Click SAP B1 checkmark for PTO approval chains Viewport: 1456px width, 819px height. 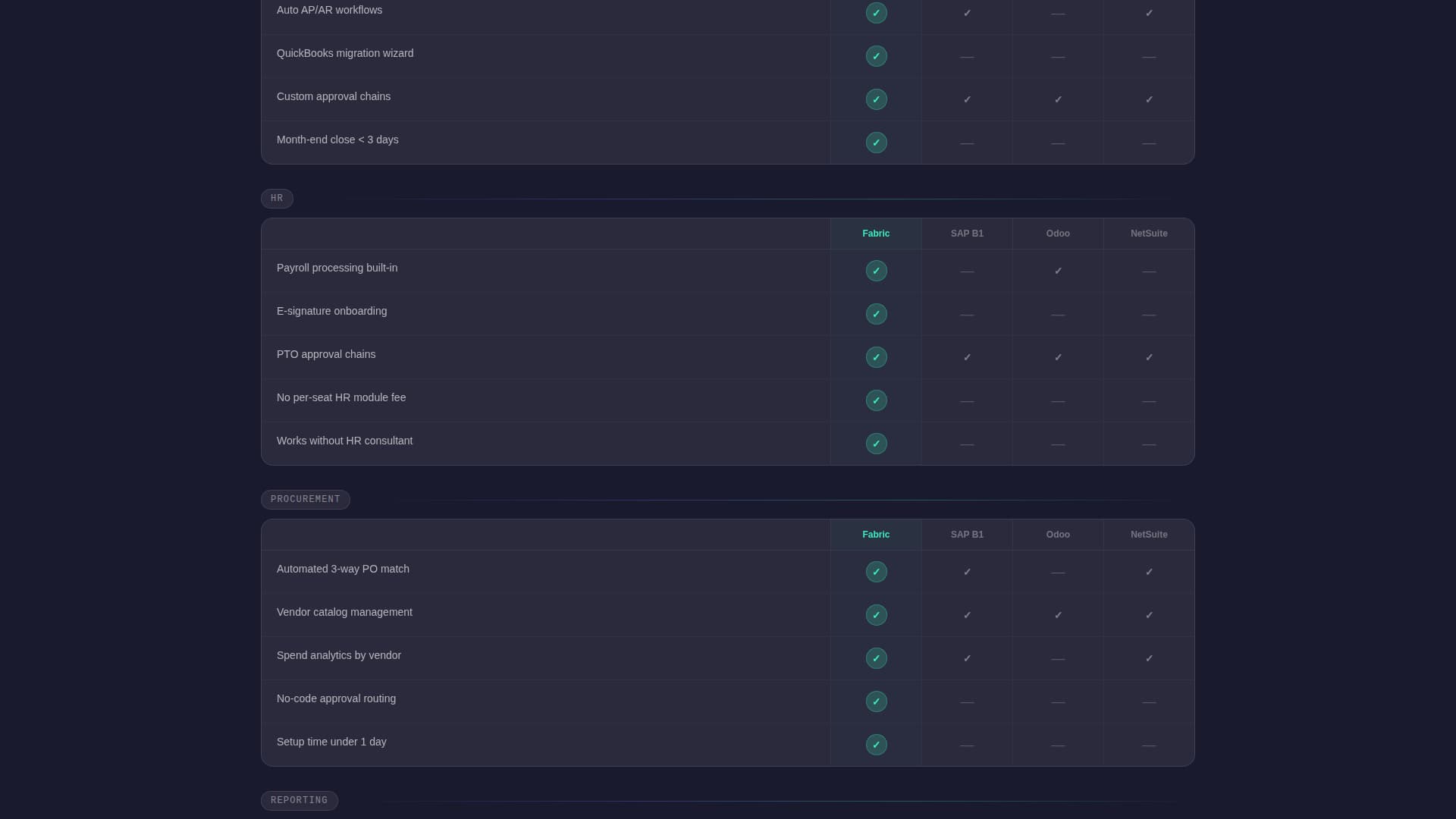(967, 357)
